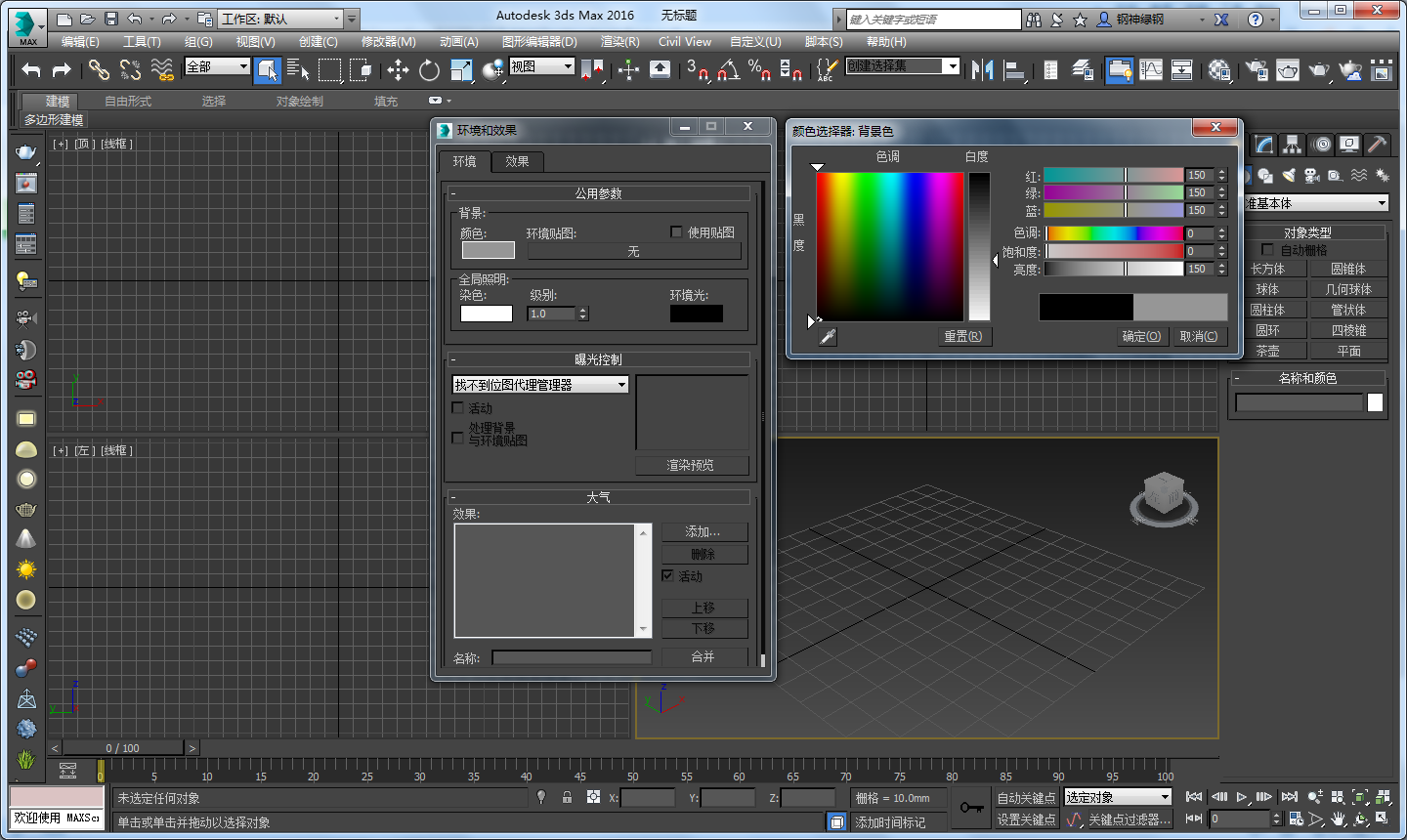The image size is (1407, 840).
Task: Create a 茶壶 primitive button
Action: (x=1267, y=351)
